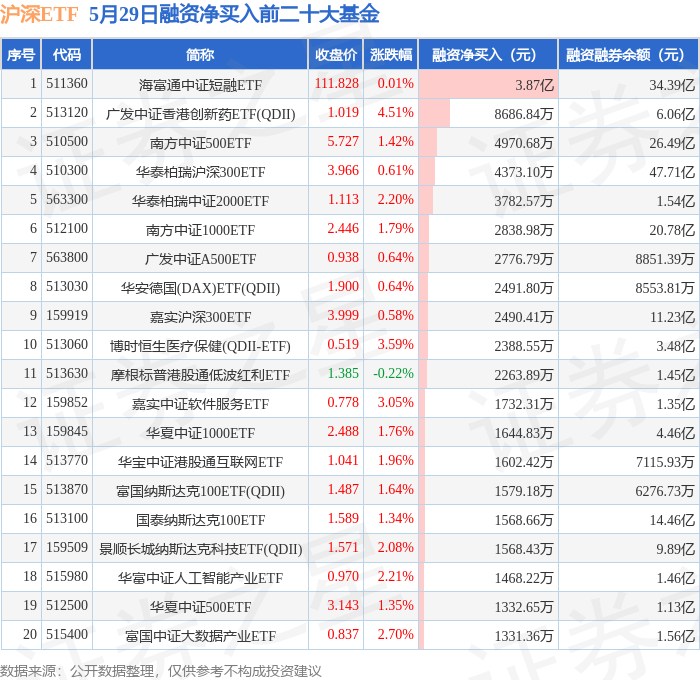
Task: Click closing price 111.828
Action: click(x=337, y=83)
